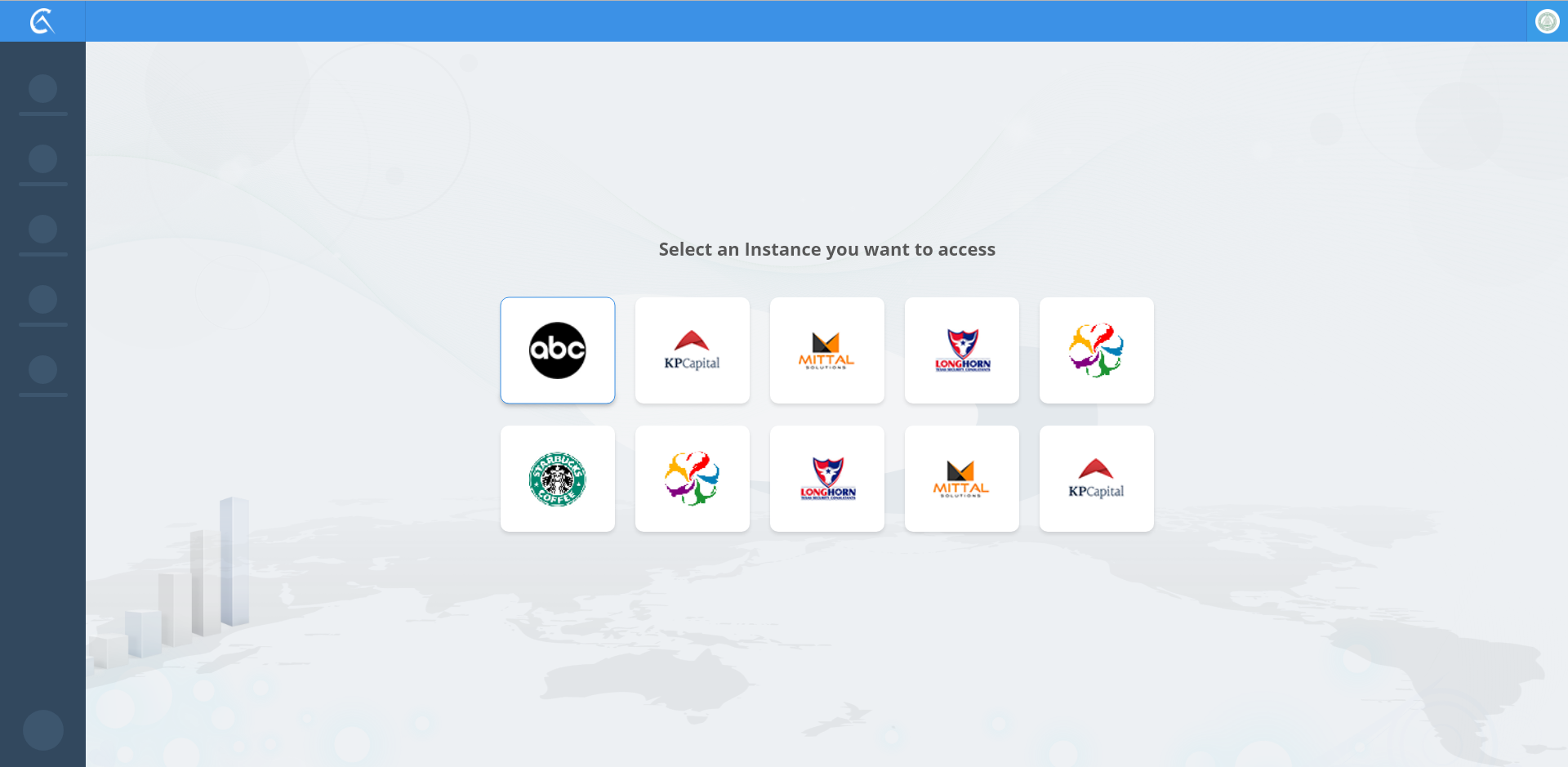The width and height of the screenshot is (1568, 767).
Task: Click the 'Select an Instance' heading text
Action: 827,250
